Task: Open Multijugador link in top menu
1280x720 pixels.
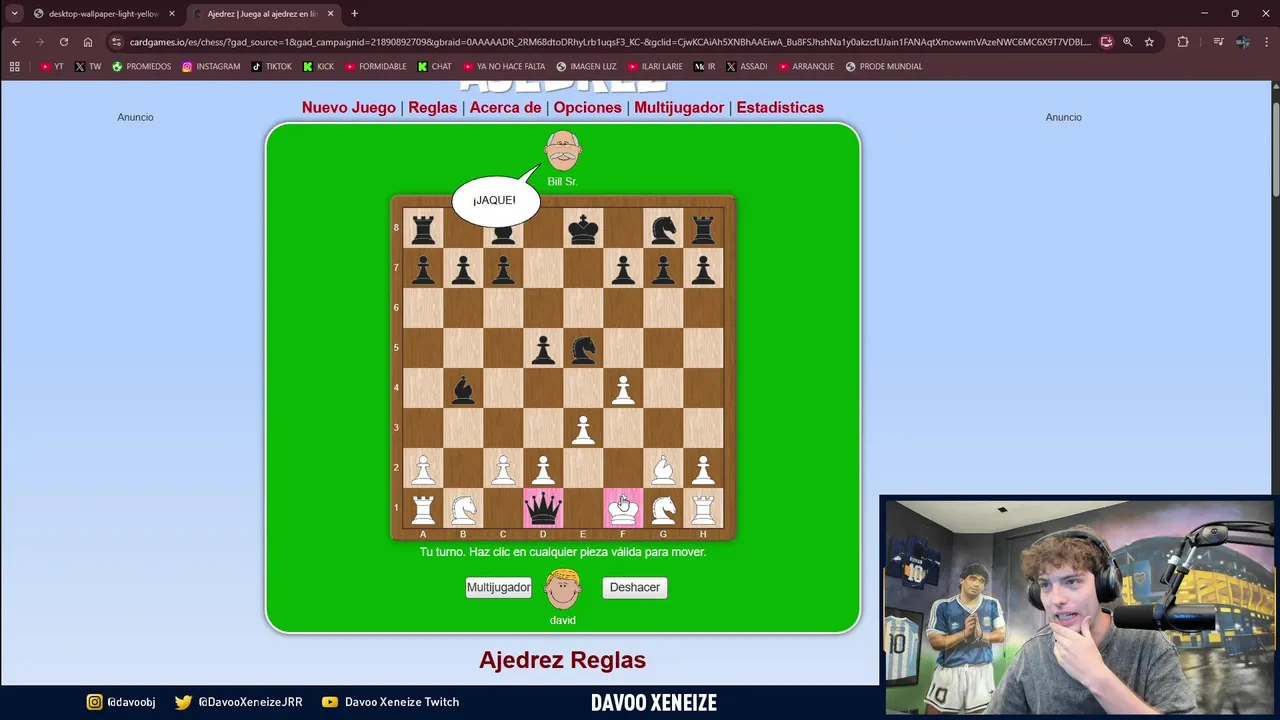Action: pos(679,107)
